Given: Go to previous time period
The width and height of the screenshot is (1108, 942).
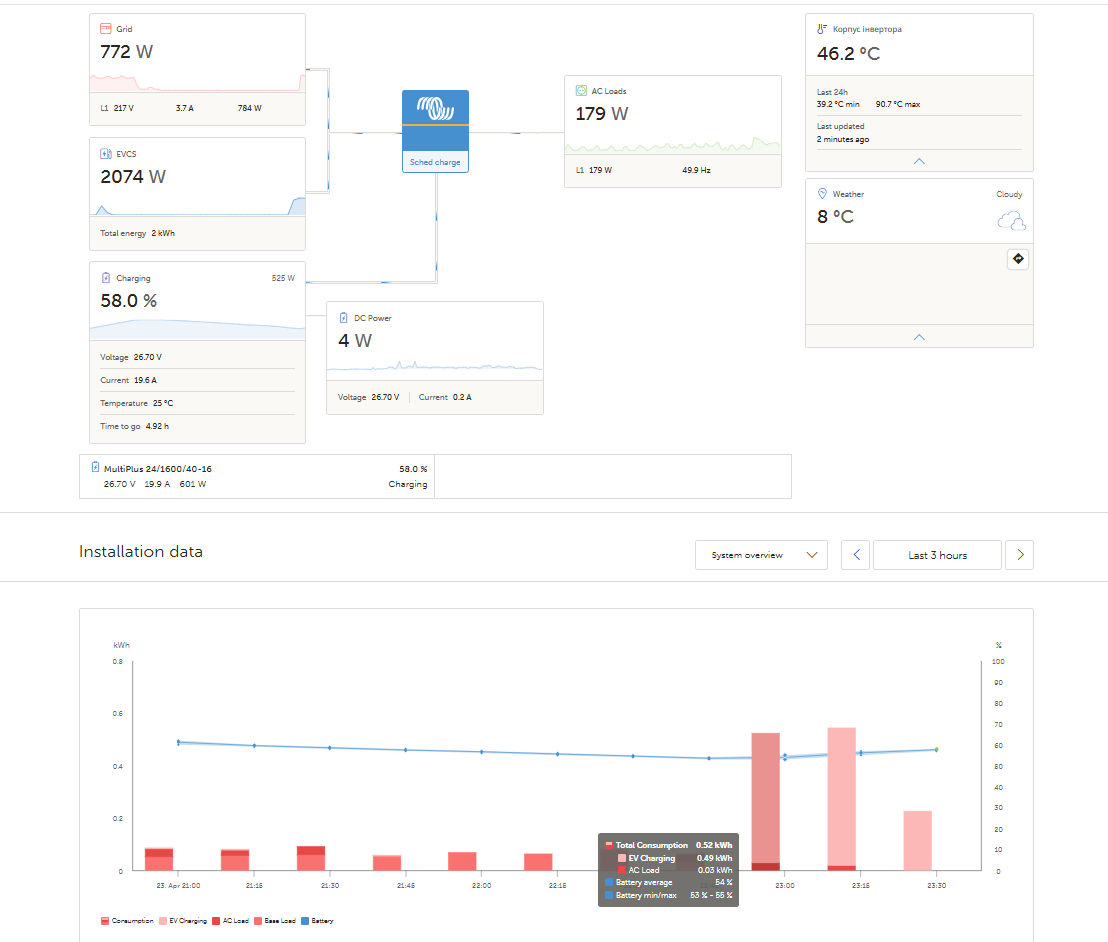Looking at the screenshot, I should (855, 555).
